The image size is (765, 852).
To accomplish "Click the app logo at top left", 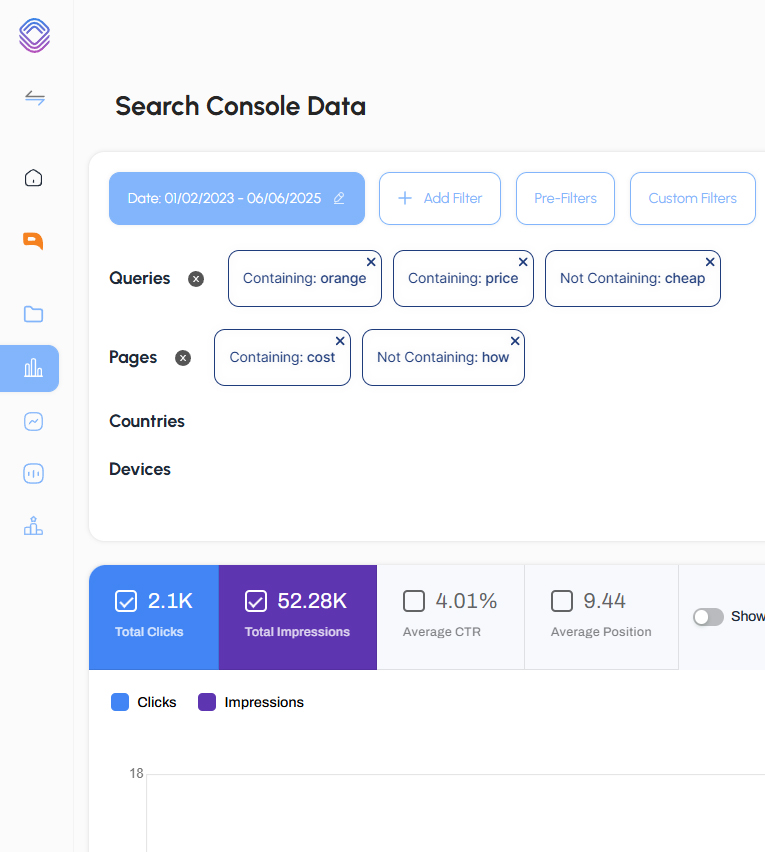I will pyautogui.click(x=33, y=35).
